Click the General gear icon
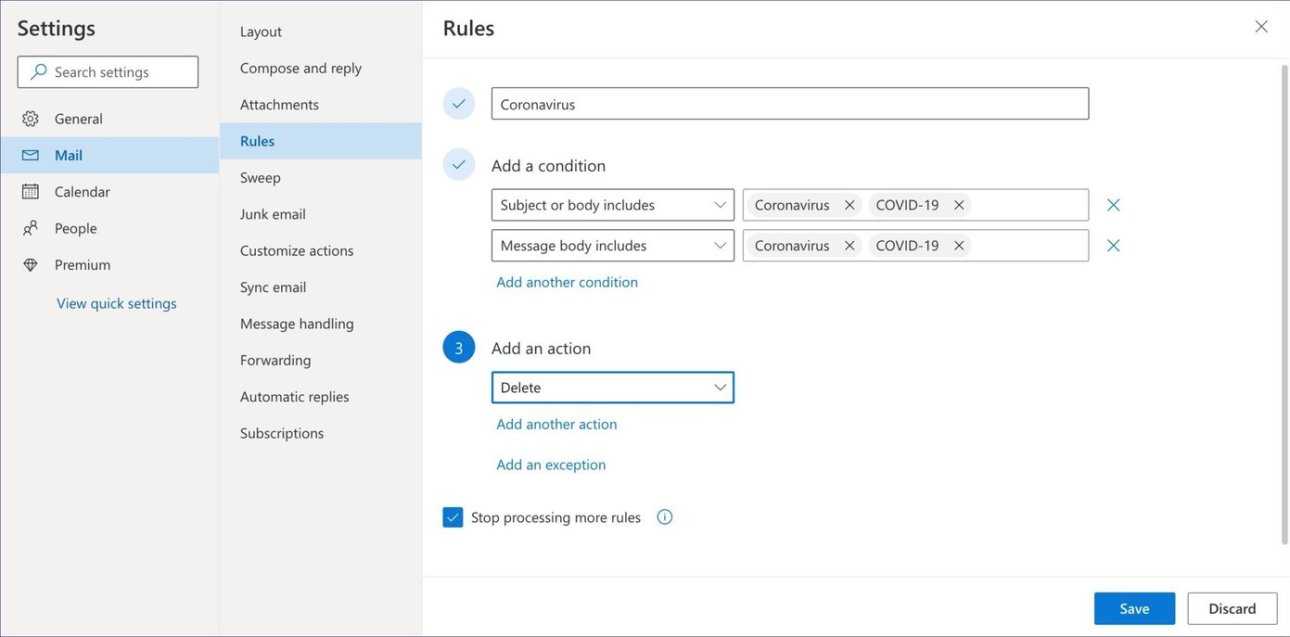Screen dimensions: 1290x637 (30, 119)
